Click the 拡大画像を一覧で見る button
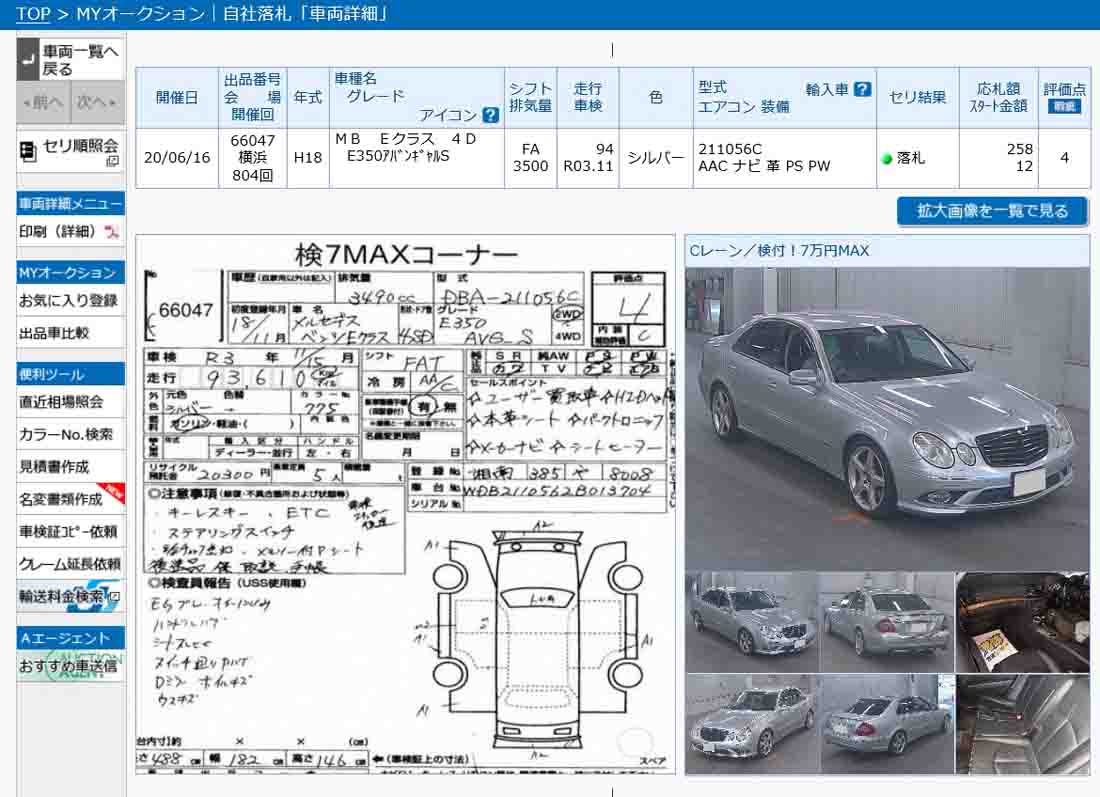Screen dimensions: 1100x797 [x=992, y=211]
